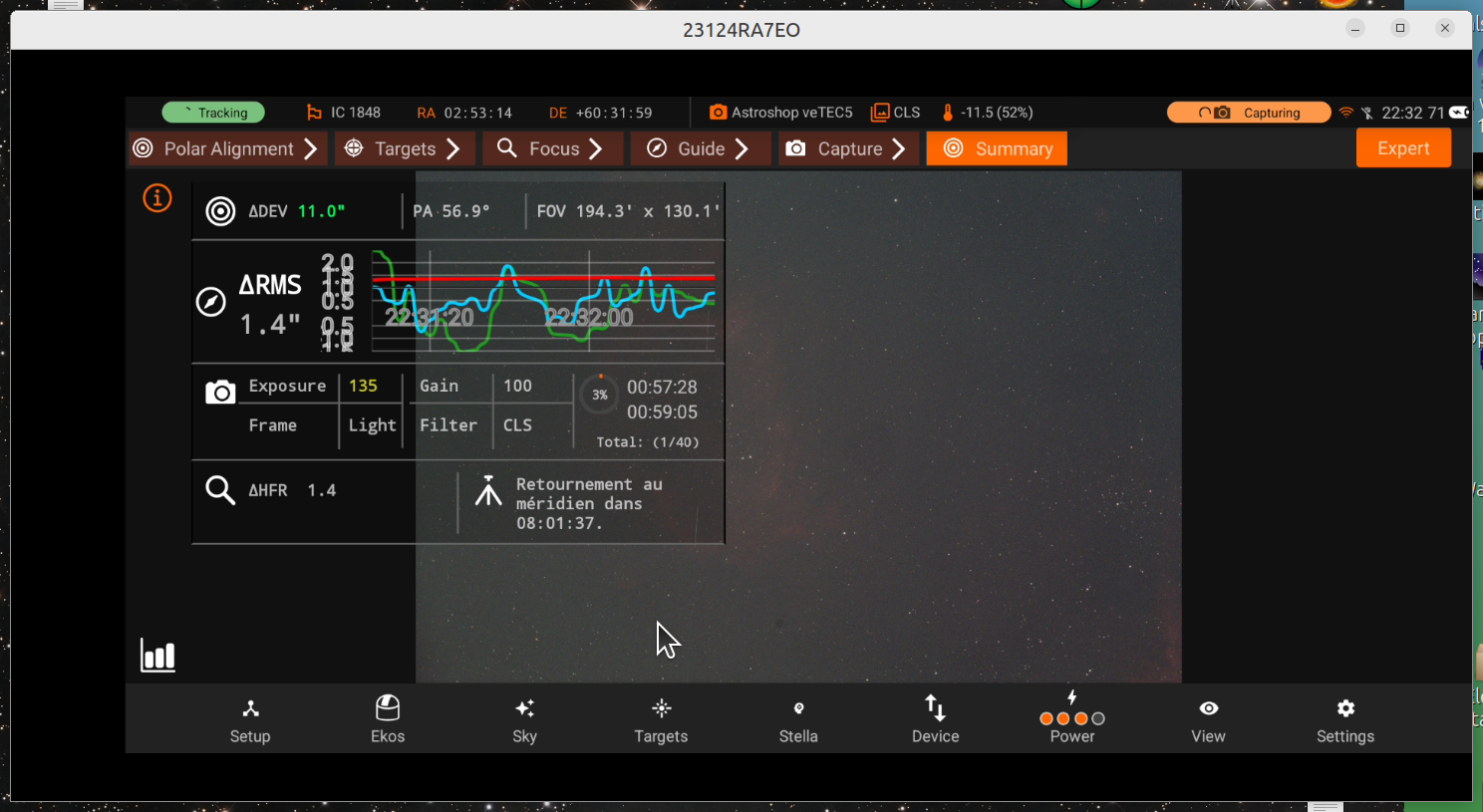Viewport: 1483px width, 812px height.
Task: Click the magnifier icon next to ΔHFR
Action: (x=220, y=490)
